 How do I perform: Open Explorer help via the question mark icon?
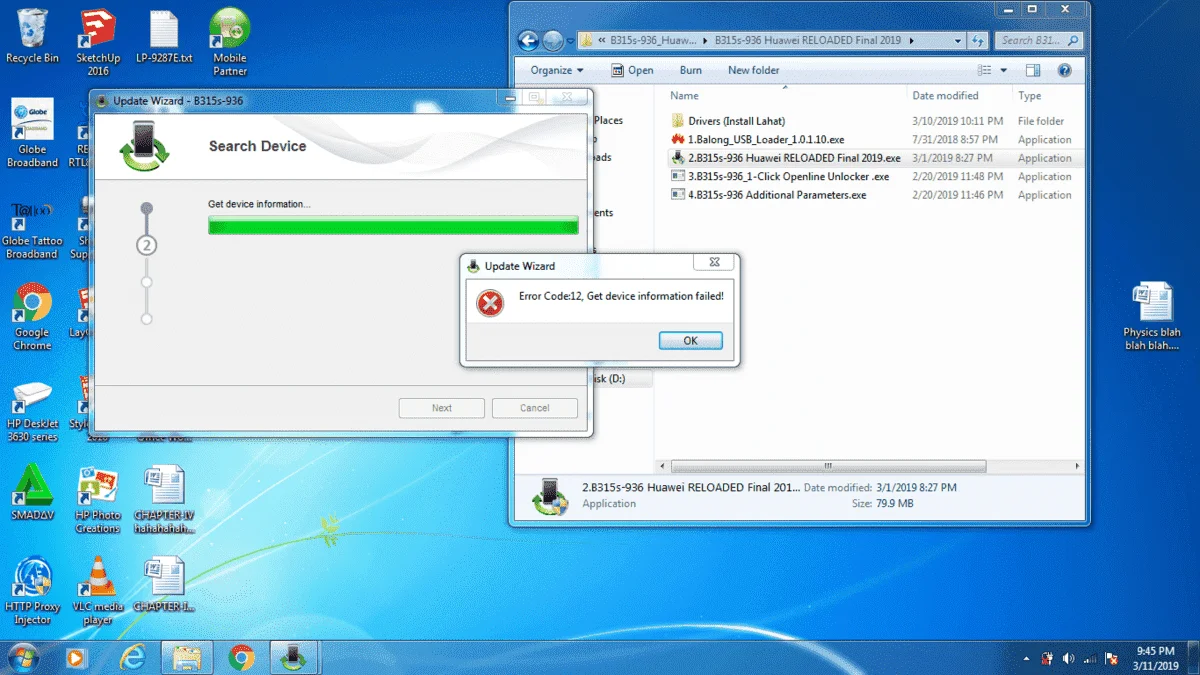pos(1065,70)
